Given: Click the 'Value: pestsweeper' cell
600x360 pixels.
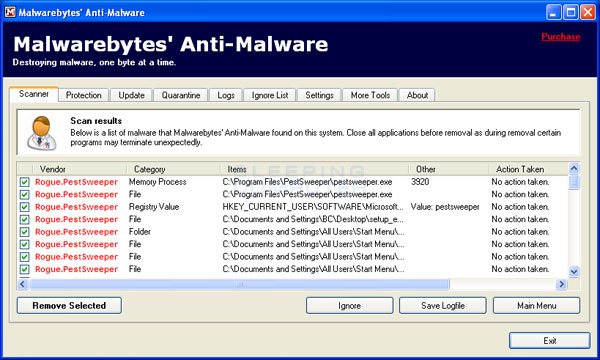Looking at the screenshot, I should coord(445,207).
